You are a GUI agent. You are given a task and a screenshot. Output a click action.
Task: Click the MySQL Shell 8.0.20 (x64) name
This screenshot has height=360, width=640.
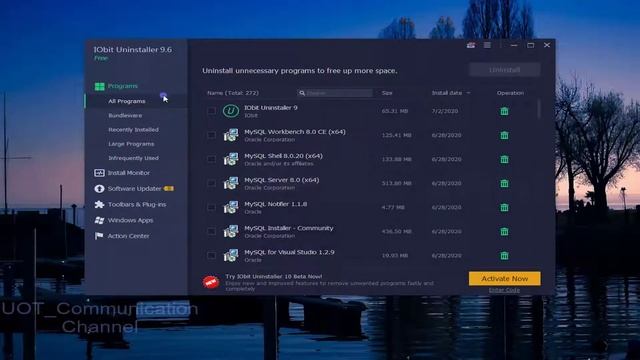[283, 156]
